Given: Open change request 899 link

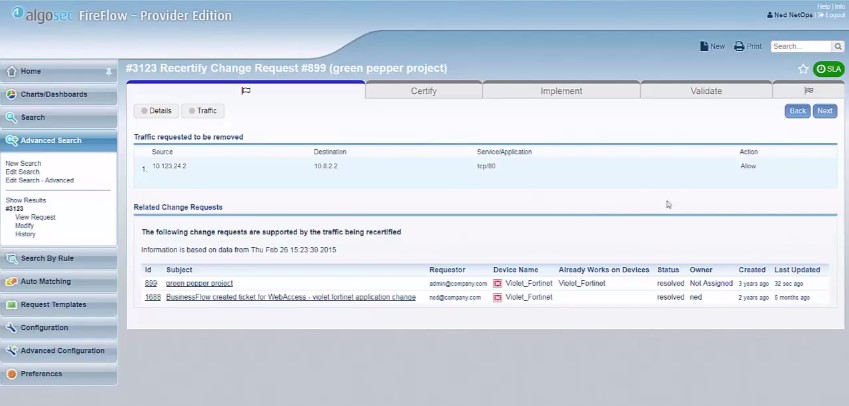Looking at the screenshot, I should tap(151, 283).
